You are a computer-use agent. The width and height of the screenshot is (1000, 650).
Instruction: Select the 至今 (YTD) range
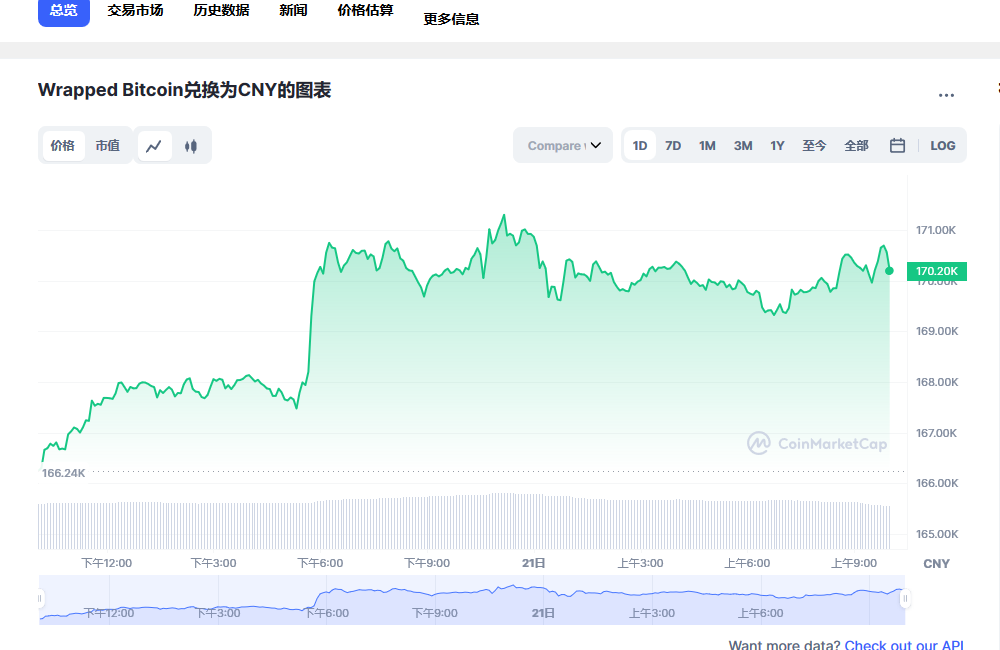pos(814,145)
